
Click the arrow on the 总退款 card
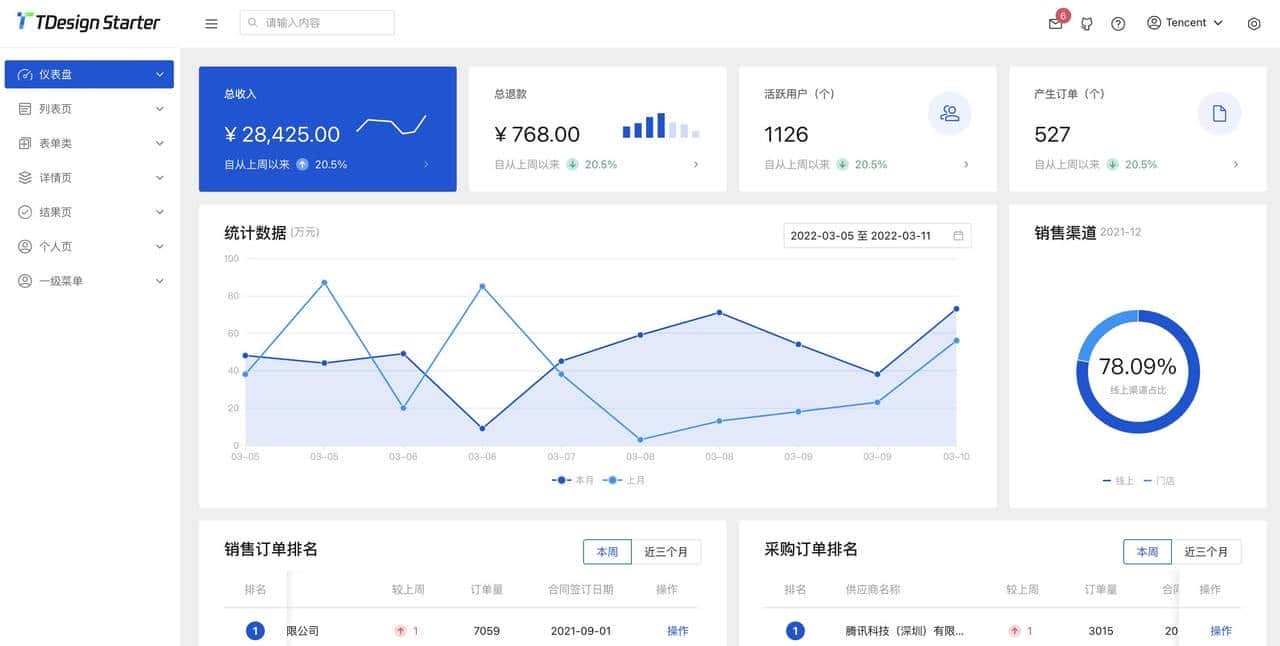point(696,164)
